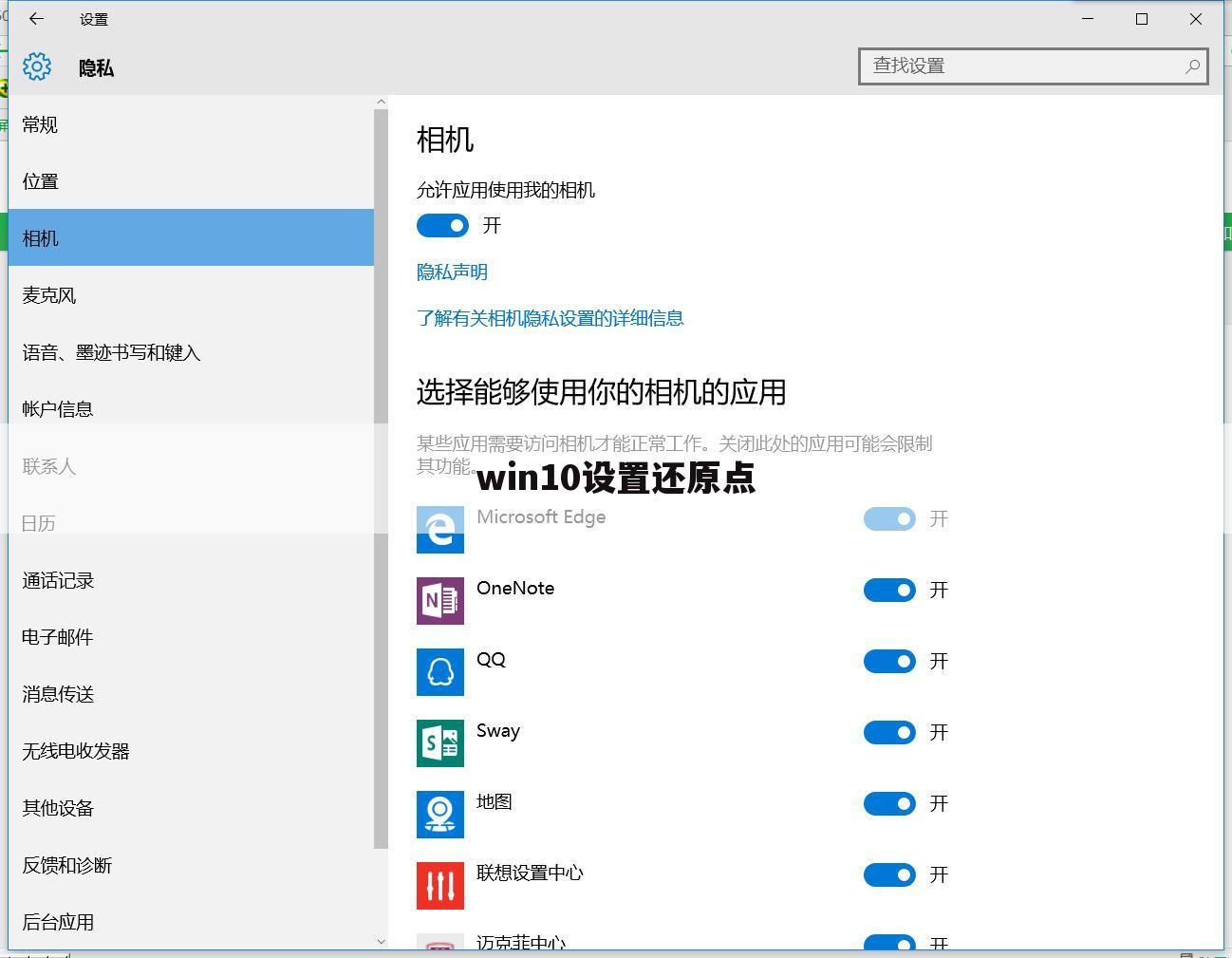Select 相机 in the sidebar
The height and width of the screenshot is (958, 1232).
(x=191, y=237)
